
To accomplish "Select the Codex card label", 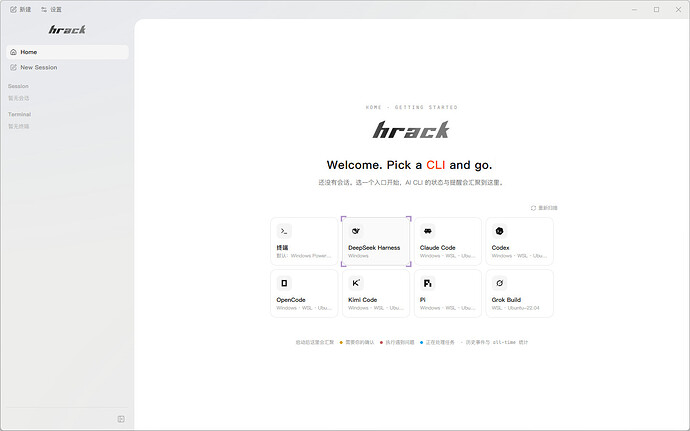I will [x=500, y=248].
